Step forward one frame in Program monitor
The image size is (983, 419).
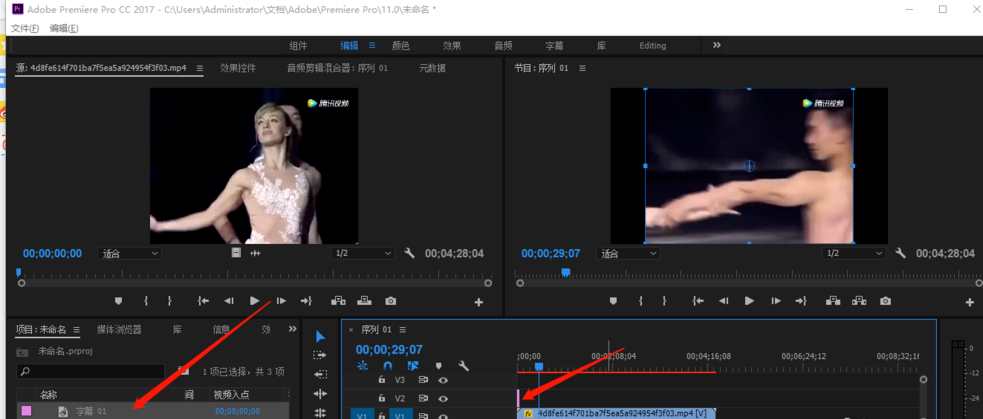pos(775,301)
